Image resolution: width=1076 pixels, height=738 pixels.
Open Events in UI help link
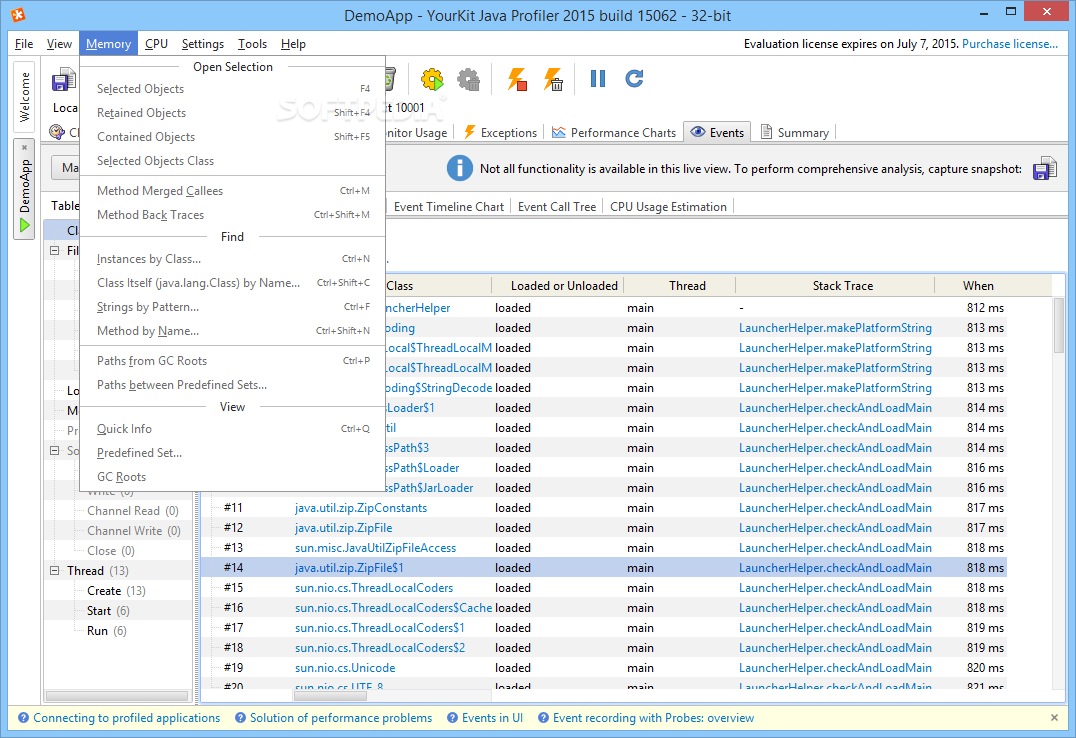tap(492, 717)
